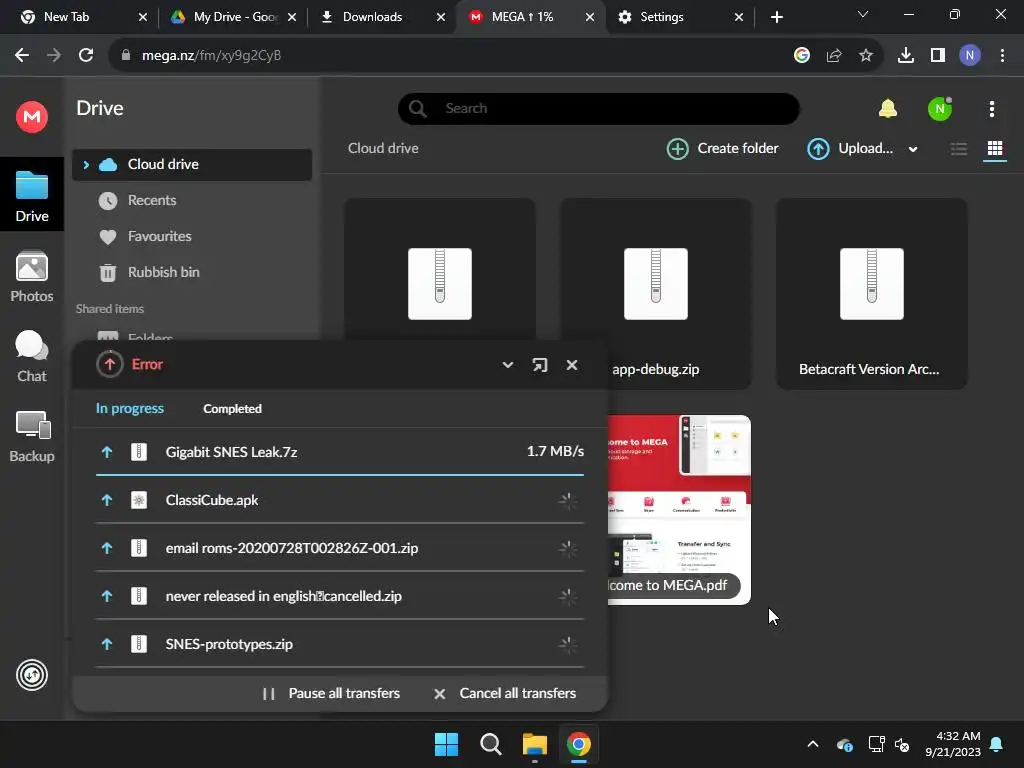
Task: Click the transfer status circular icon in sidebar
Action: pos(31,675)
